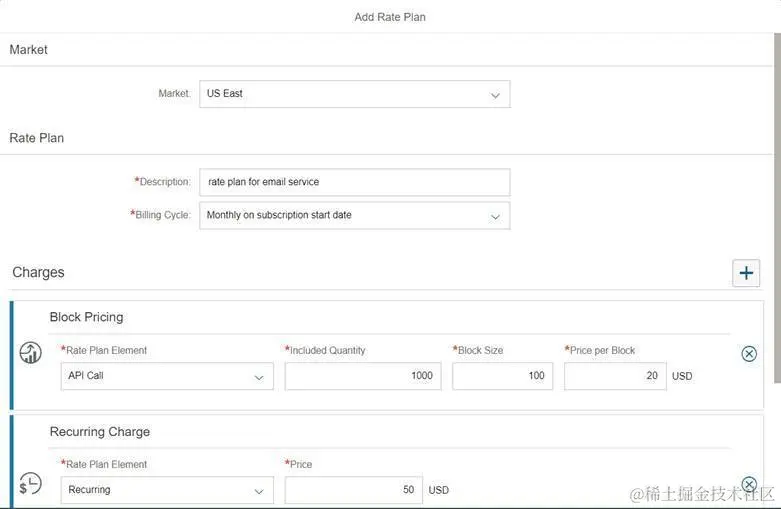Focus the Included Quantity field with 1000
This screenshot has width=781, height=509.
pyautogui.click(x=363, y=376)
